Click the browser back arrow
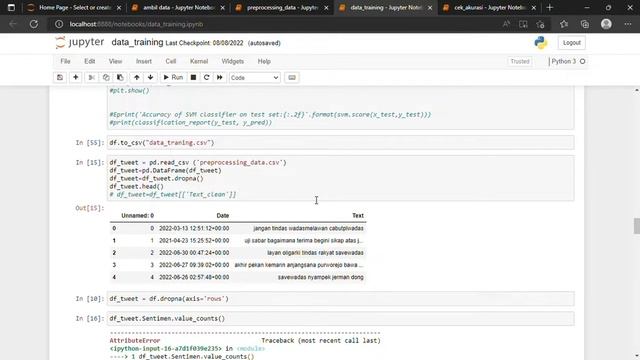Screen dimensions: 640x360 13,24
